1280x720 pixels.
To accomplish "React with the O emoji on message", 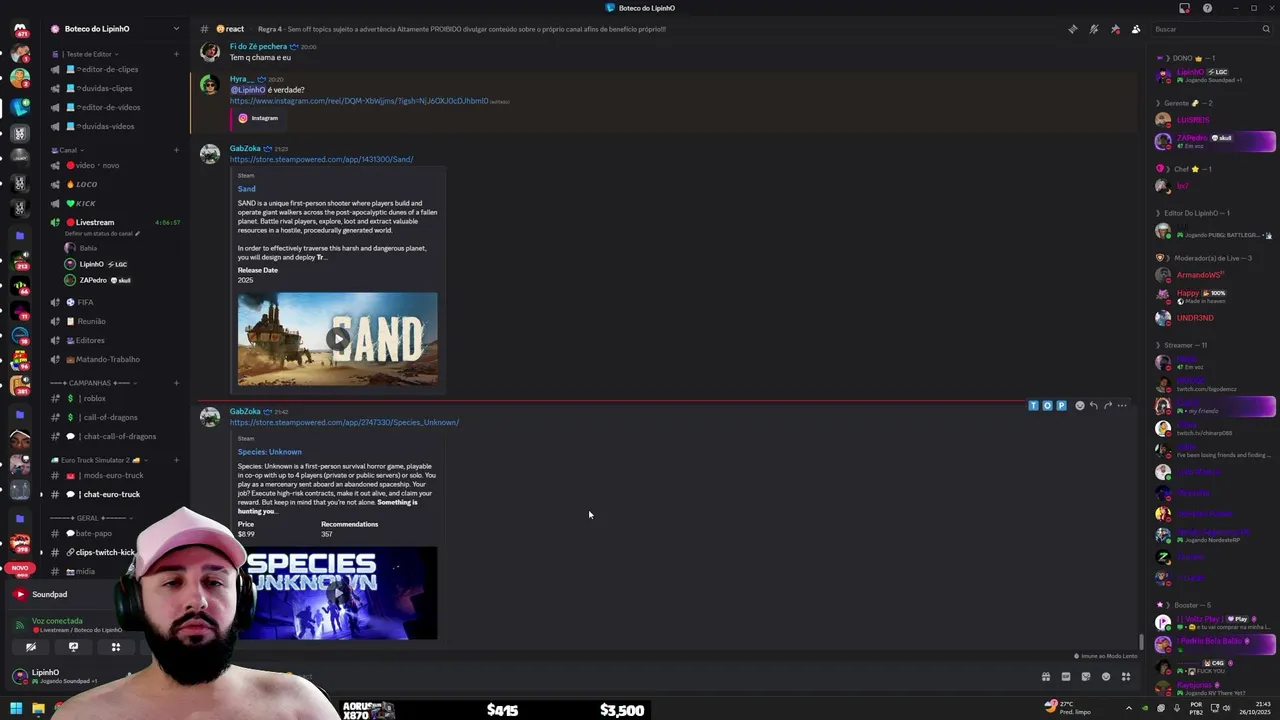I will click(x=1047, y=406).
